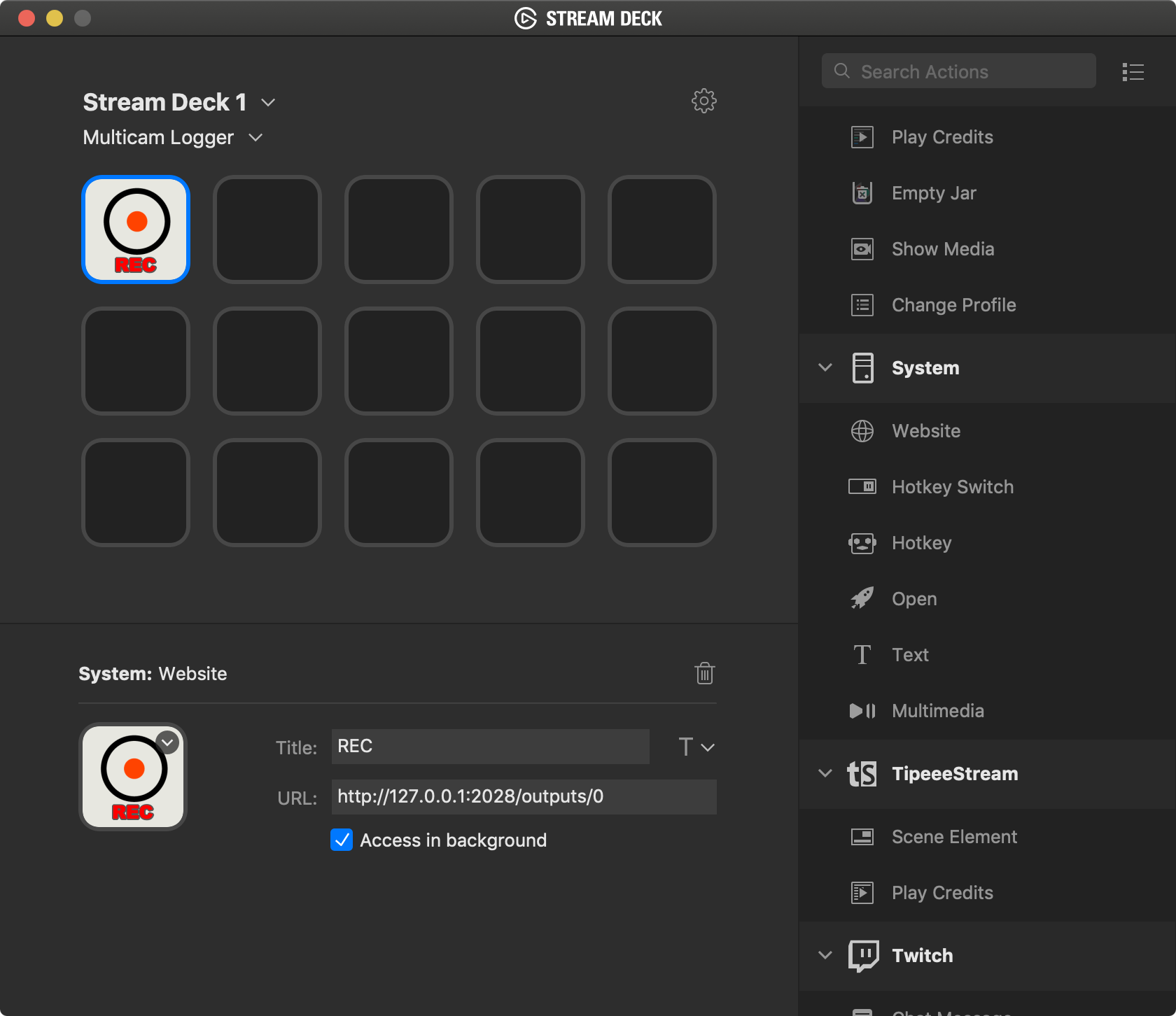The height and width of the screenshot is (1016, 1176).
Task: Click the Change Profile label
Action: pos(953,305)
